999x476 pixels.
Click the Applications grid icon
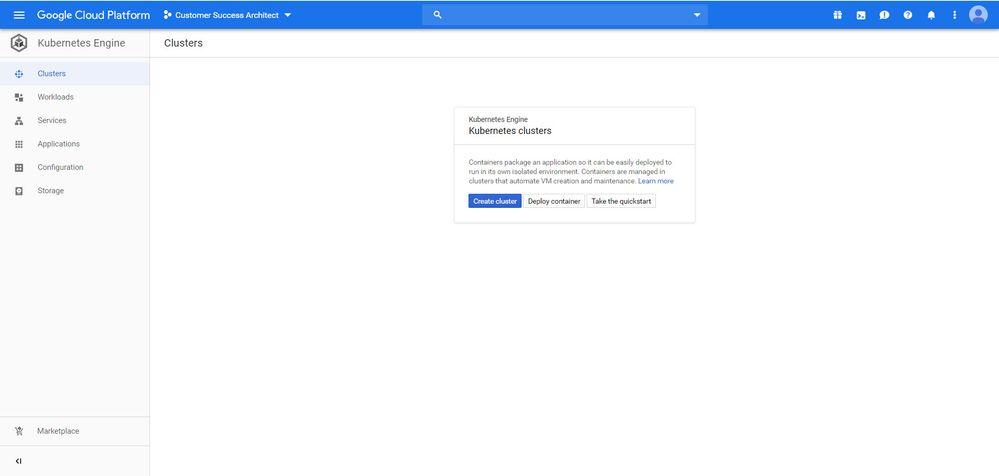(18, 144)
